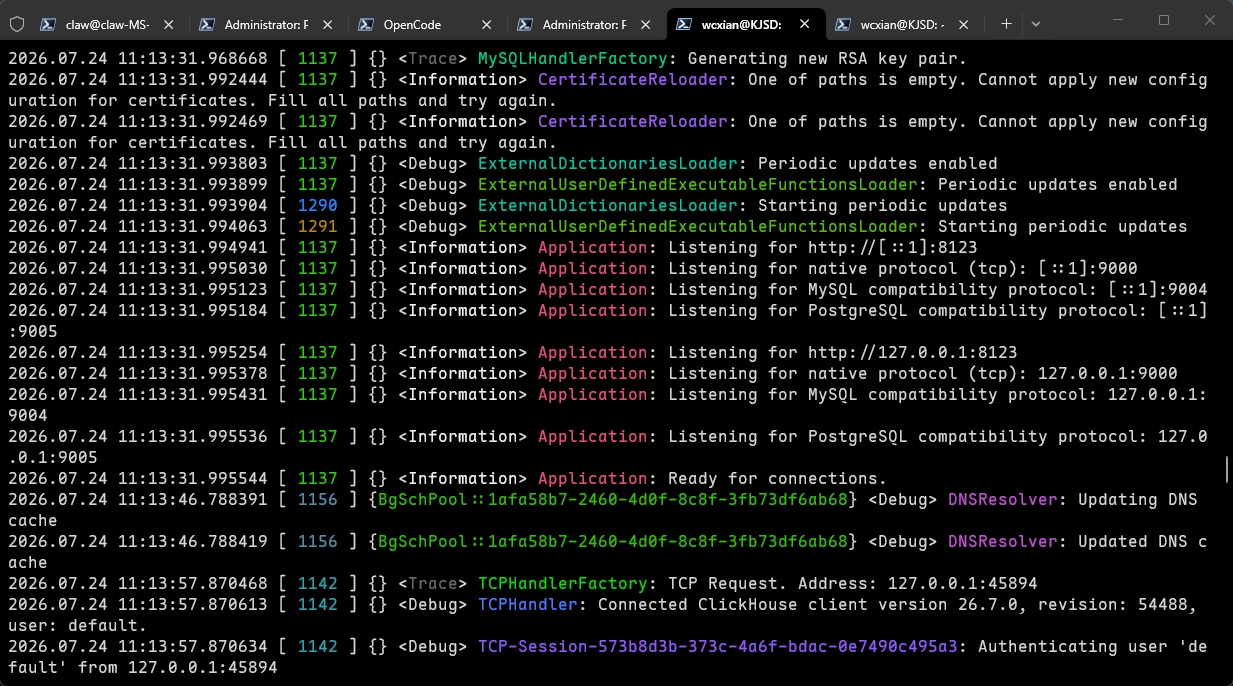This screenshot has height=686, width=1233.
Task: Close the active wcxian@KJSD tab
Action: 803,23
